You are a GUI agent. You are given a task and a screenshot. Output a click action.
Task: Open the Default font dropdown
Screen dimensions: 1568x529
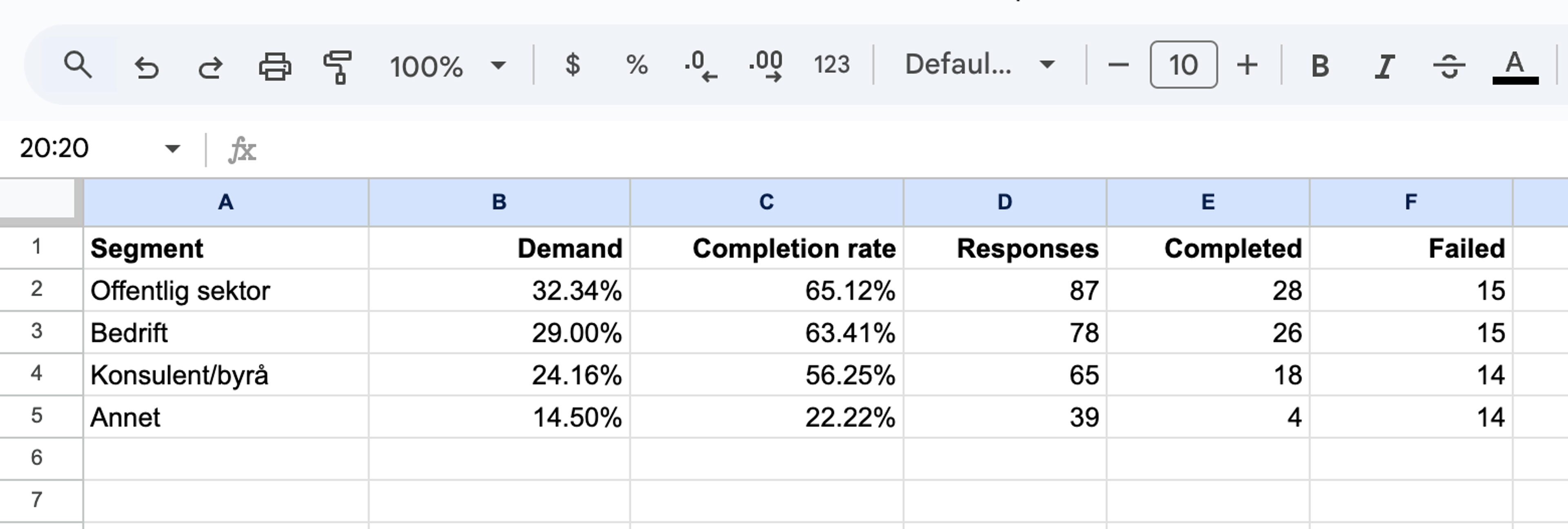[x=980, y=65]
